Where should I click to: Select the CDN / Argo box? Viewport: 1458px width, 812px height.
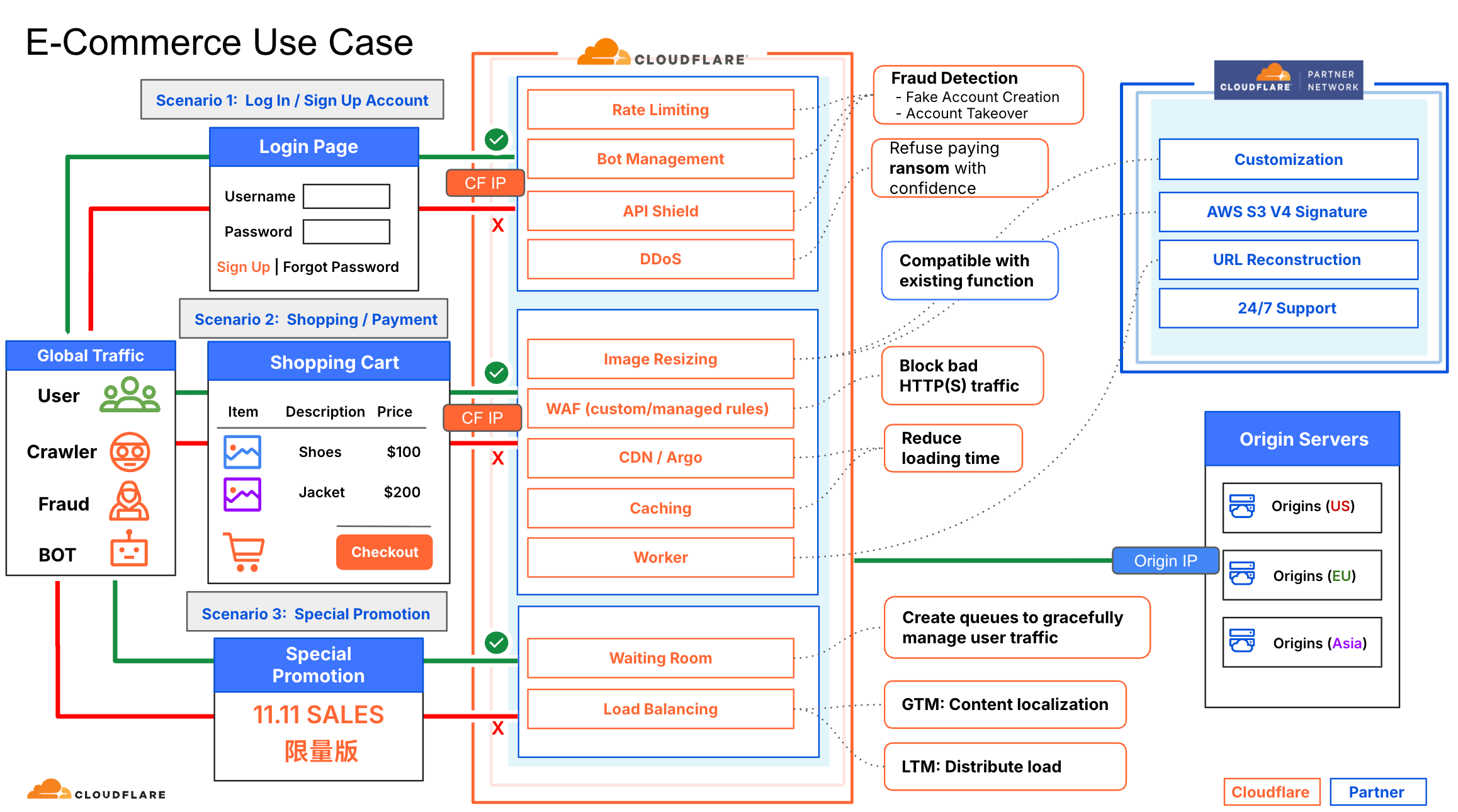pos(660,458)
